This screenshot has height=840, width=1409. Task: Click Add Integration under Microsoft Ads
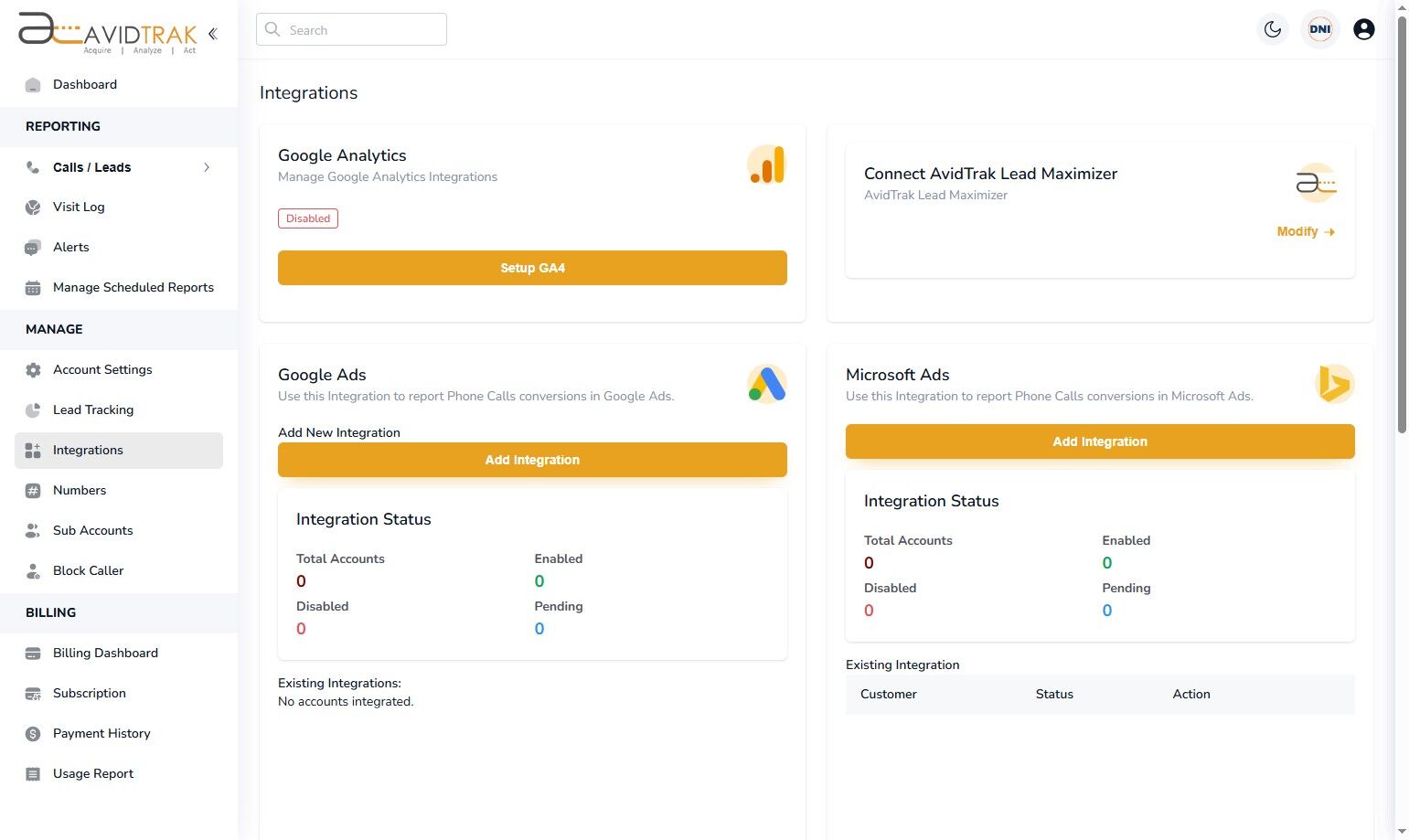pyautogui.click(x=1100, y=441)
